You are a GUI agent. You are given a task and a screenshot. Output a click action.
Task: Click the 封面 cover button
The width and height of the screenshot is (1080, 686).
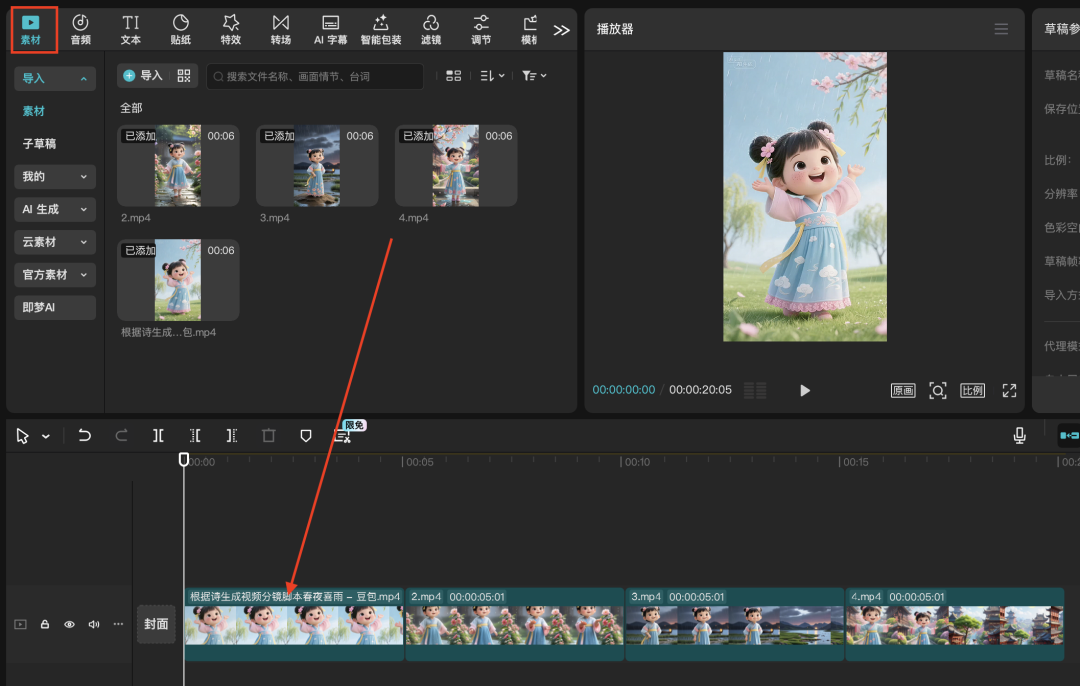pyautogui.click(x=156, y=624)
